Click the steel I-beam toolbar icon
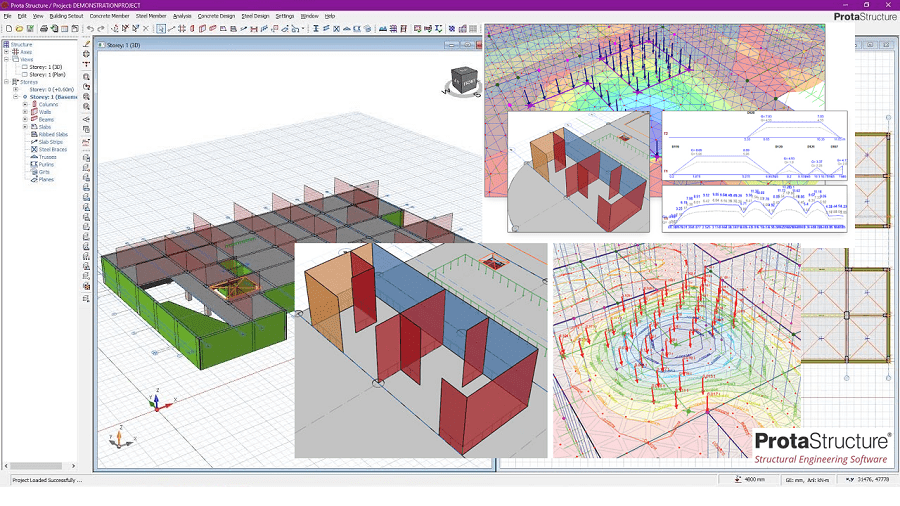Image resolution: width=900 pixels, height=506 pixels. [316, 29]
